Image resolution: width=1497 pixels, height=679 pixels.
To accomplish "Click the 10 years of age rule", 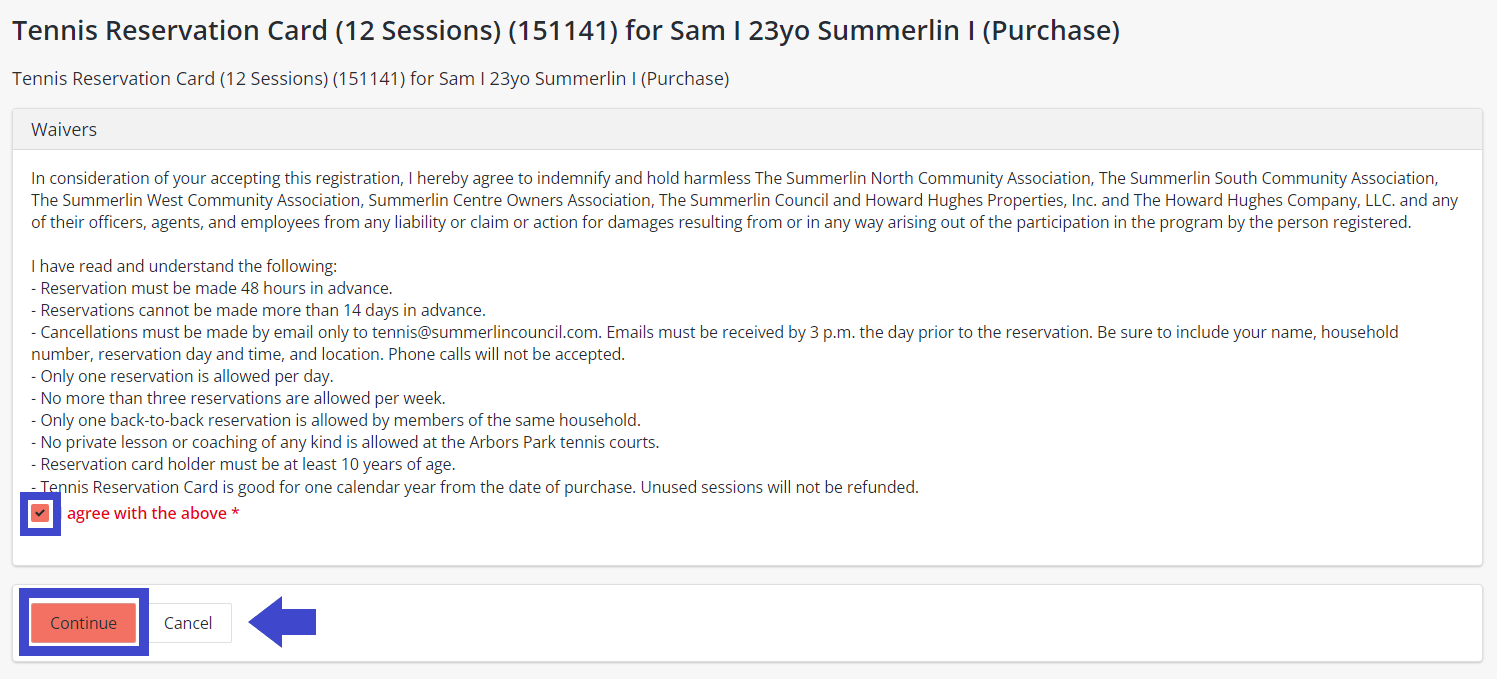I will tap(243, 464).
